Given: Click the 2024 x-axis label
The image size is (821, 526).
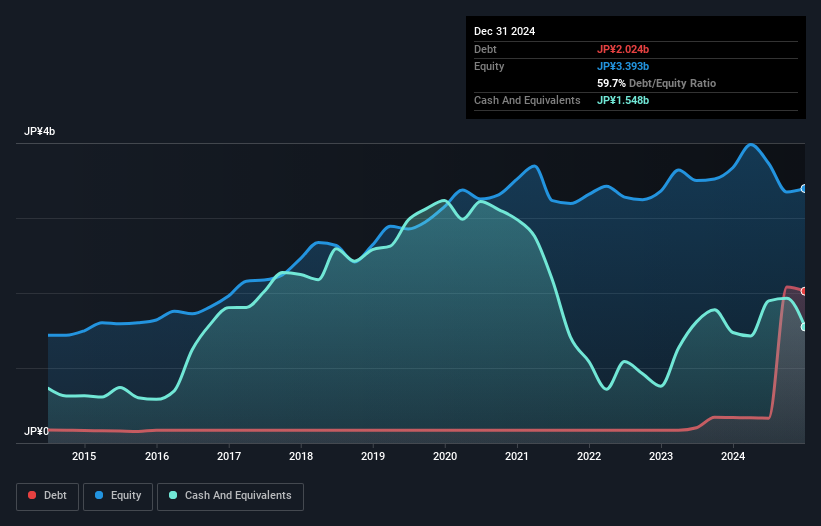Looking at the screenshot, I should pos(733,456).
